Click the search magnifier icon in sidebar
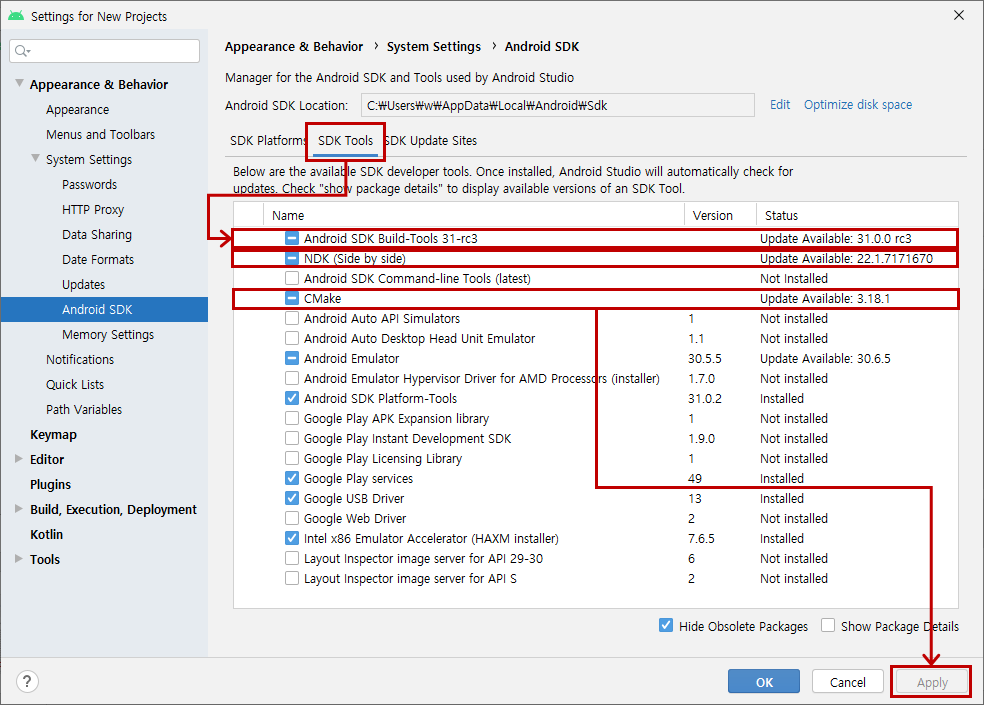 (x=22, y=51)
